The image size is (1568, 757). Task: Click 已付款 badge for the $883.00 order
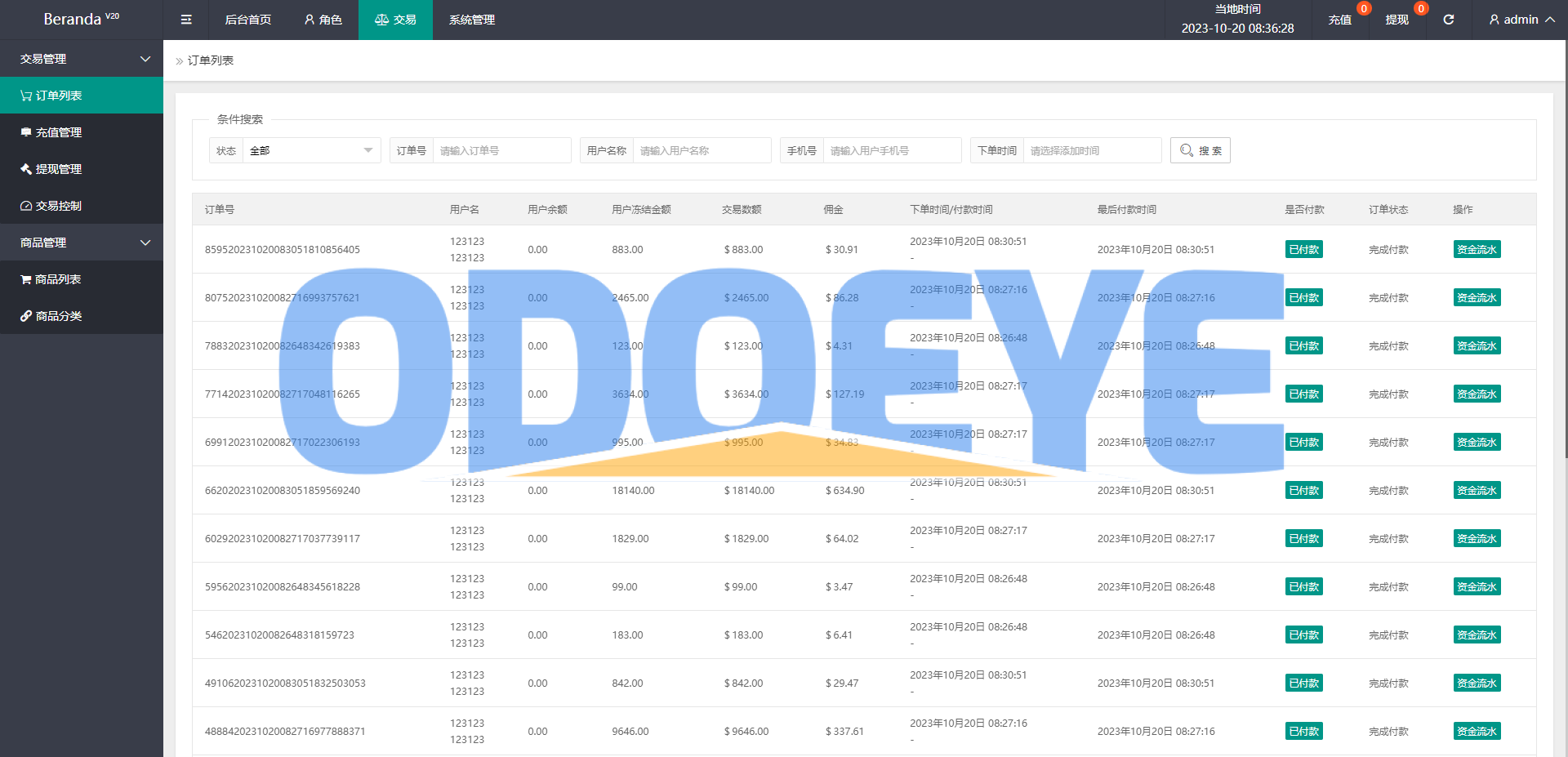1304,250
